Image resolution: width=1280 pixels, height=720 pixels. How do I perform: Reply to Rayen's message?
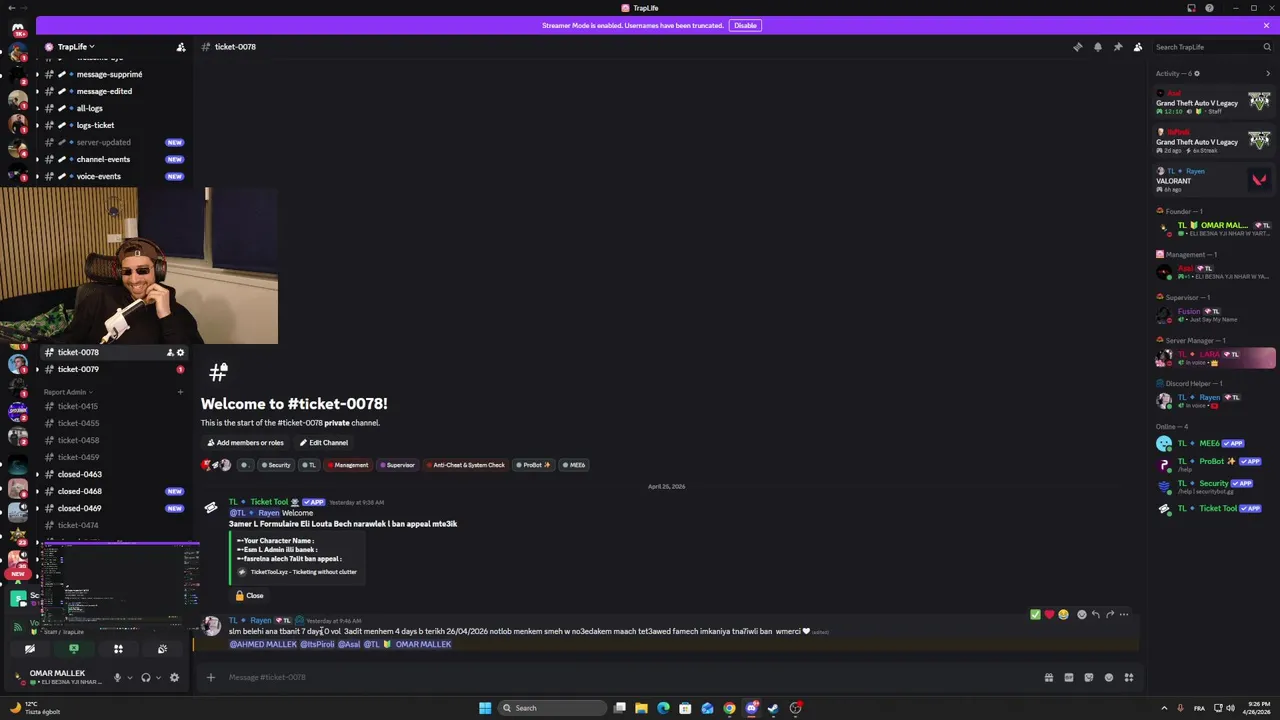1095,614
